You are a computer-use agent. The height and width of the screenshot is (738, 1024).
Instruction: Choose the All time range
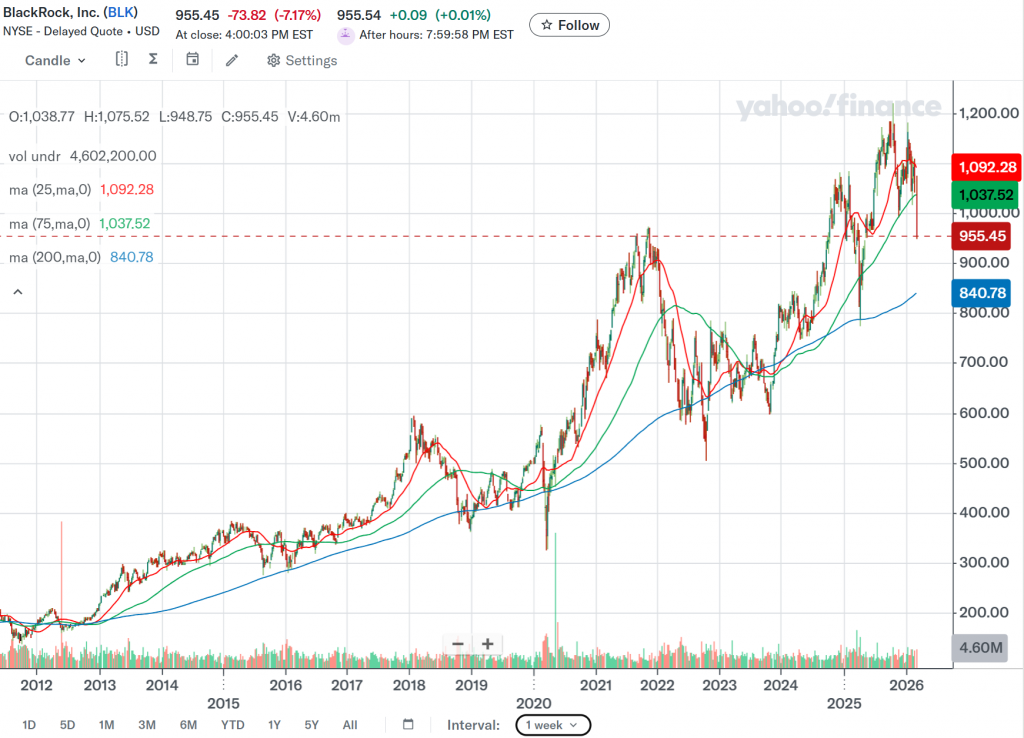(350, 725)
